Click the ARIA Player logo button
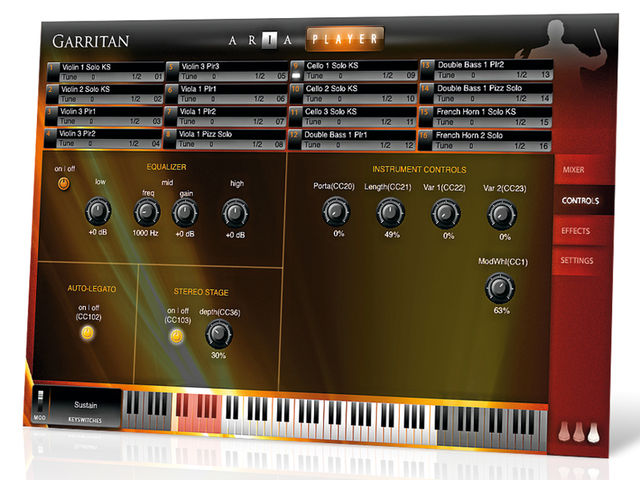This screenshot has height=480, width=640. point(344,39)
